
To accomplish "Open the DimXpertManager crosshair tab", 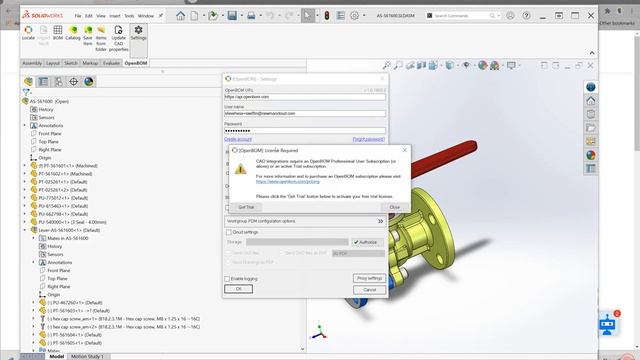I will point(73,82).
